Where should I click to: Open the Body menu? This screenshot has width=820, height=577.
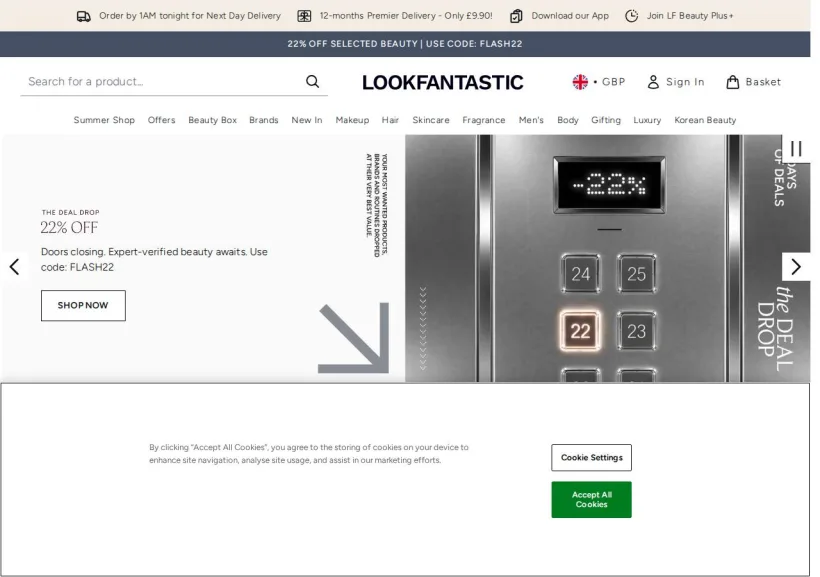(x=567, y=120)
